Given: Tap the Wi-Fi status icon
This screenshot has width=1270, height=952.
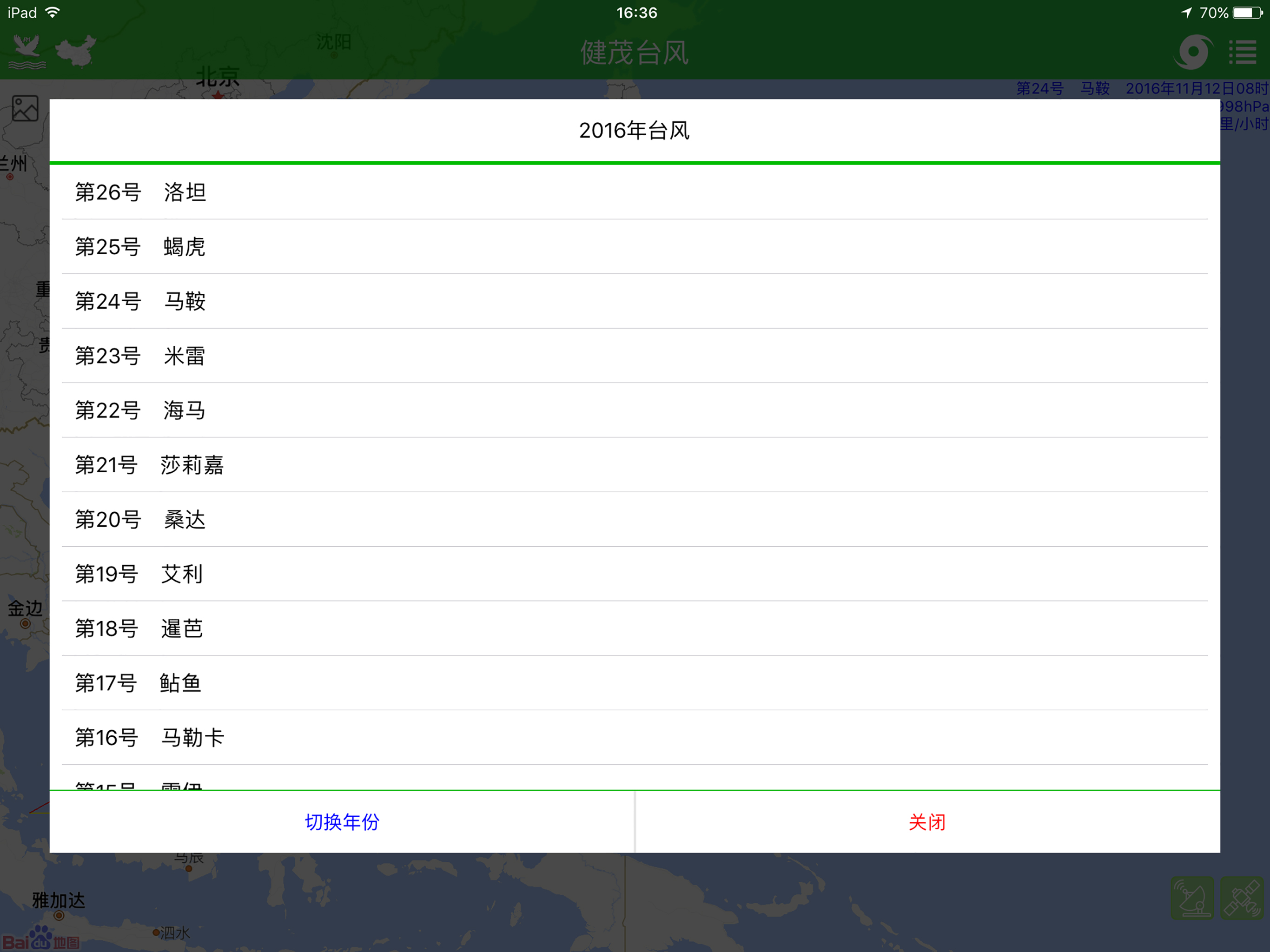Looking at the screenshot, I should tap(52, 13).
